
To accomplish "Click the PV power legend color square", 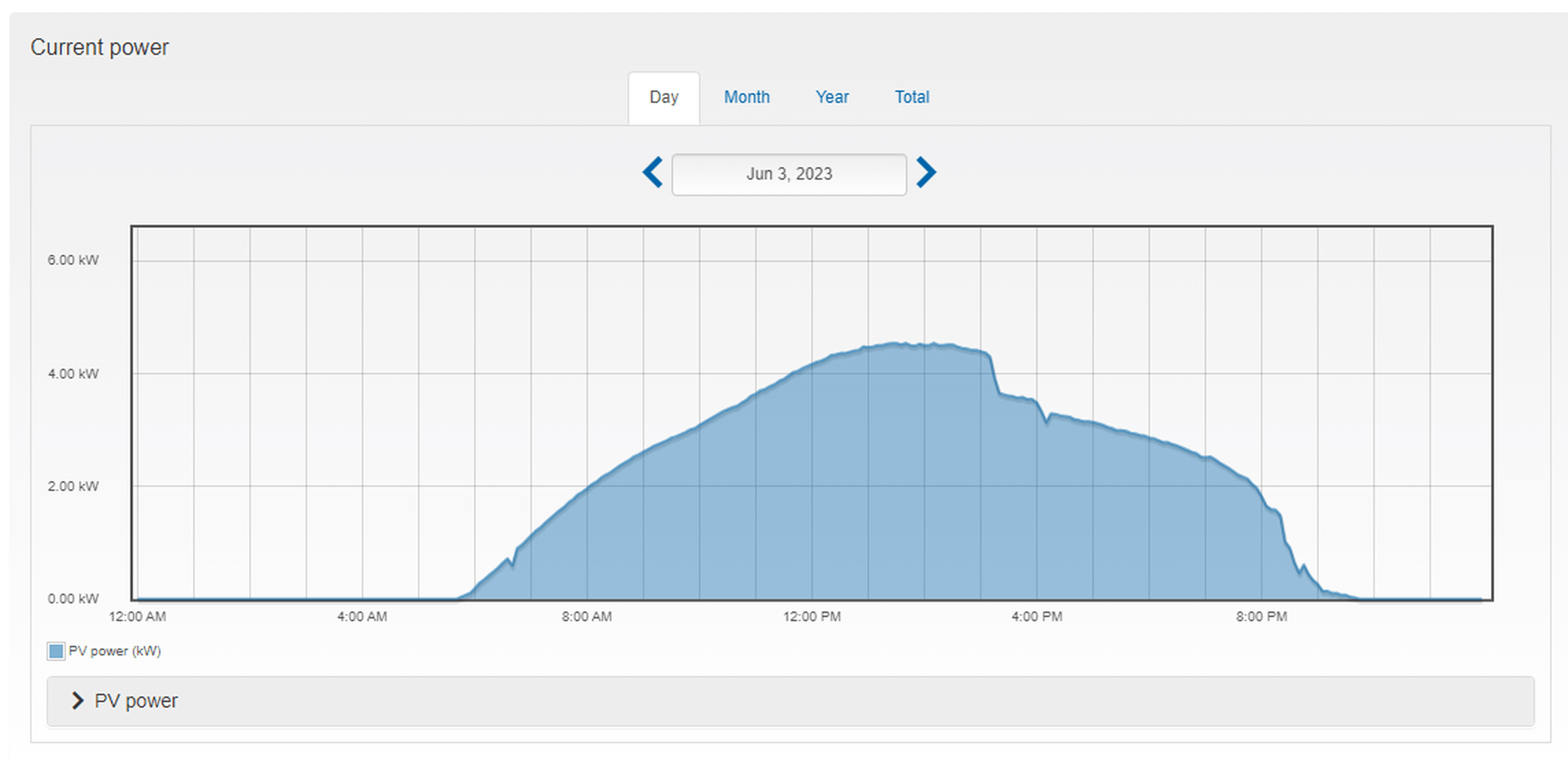I will click(56, 651).
